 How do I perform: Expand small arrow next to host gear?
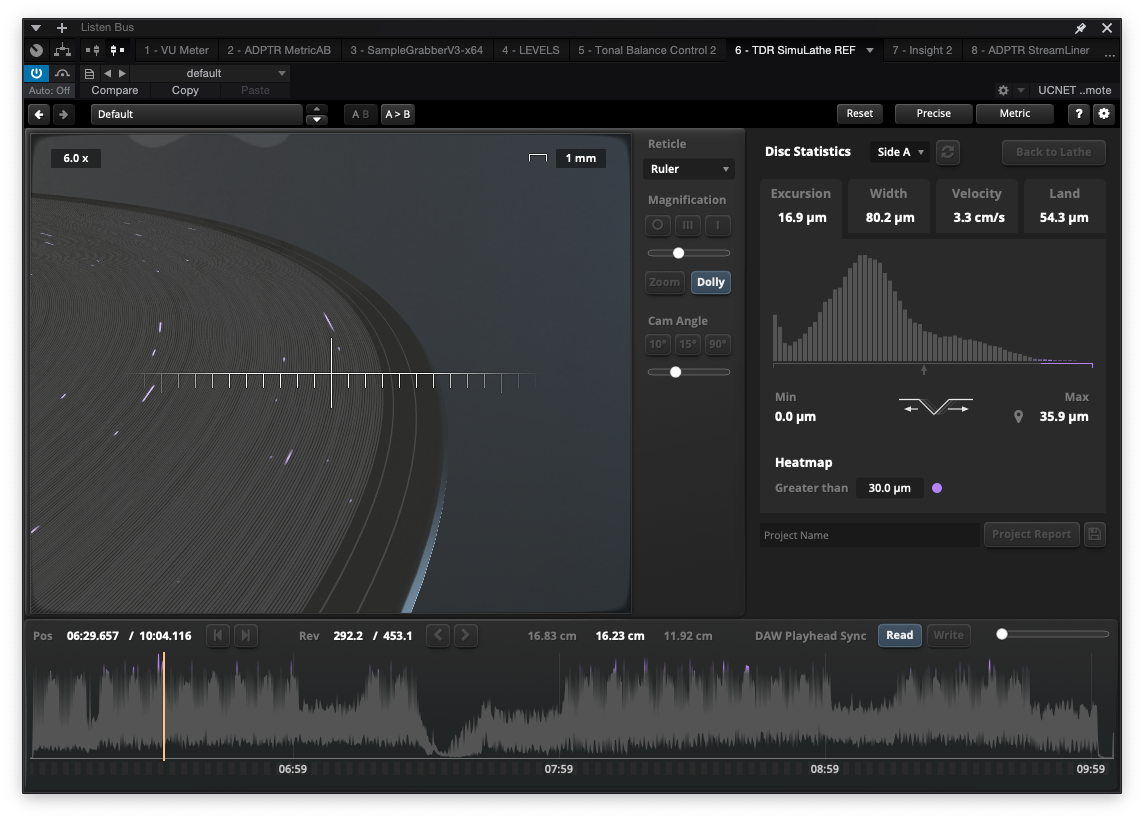(1021, 90)
